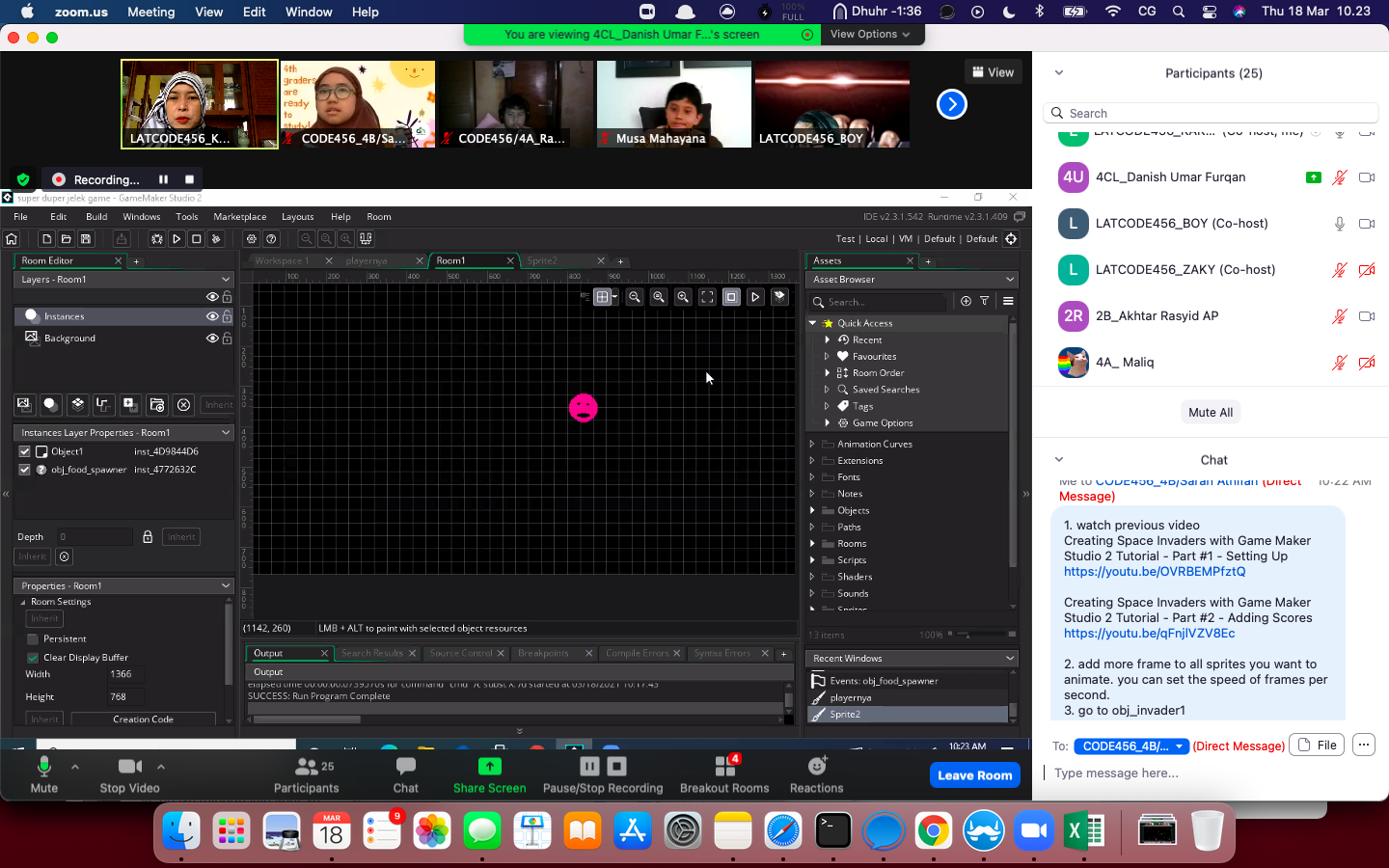This screenshot has height=868, width=1389.
Task: Toggle the Clear Display Buffer checkbox
Action: point(33,658)
